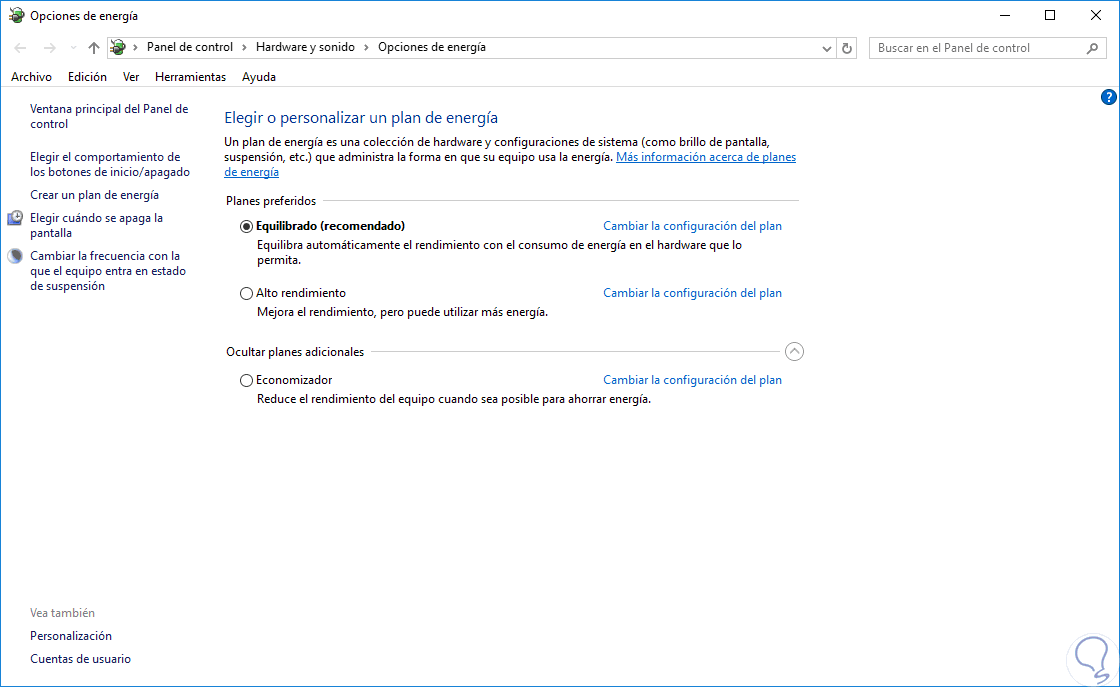Change plan settings for Alto rendimiento
The width and height of the screenshot is (1120, 687).
pos(692,293)
